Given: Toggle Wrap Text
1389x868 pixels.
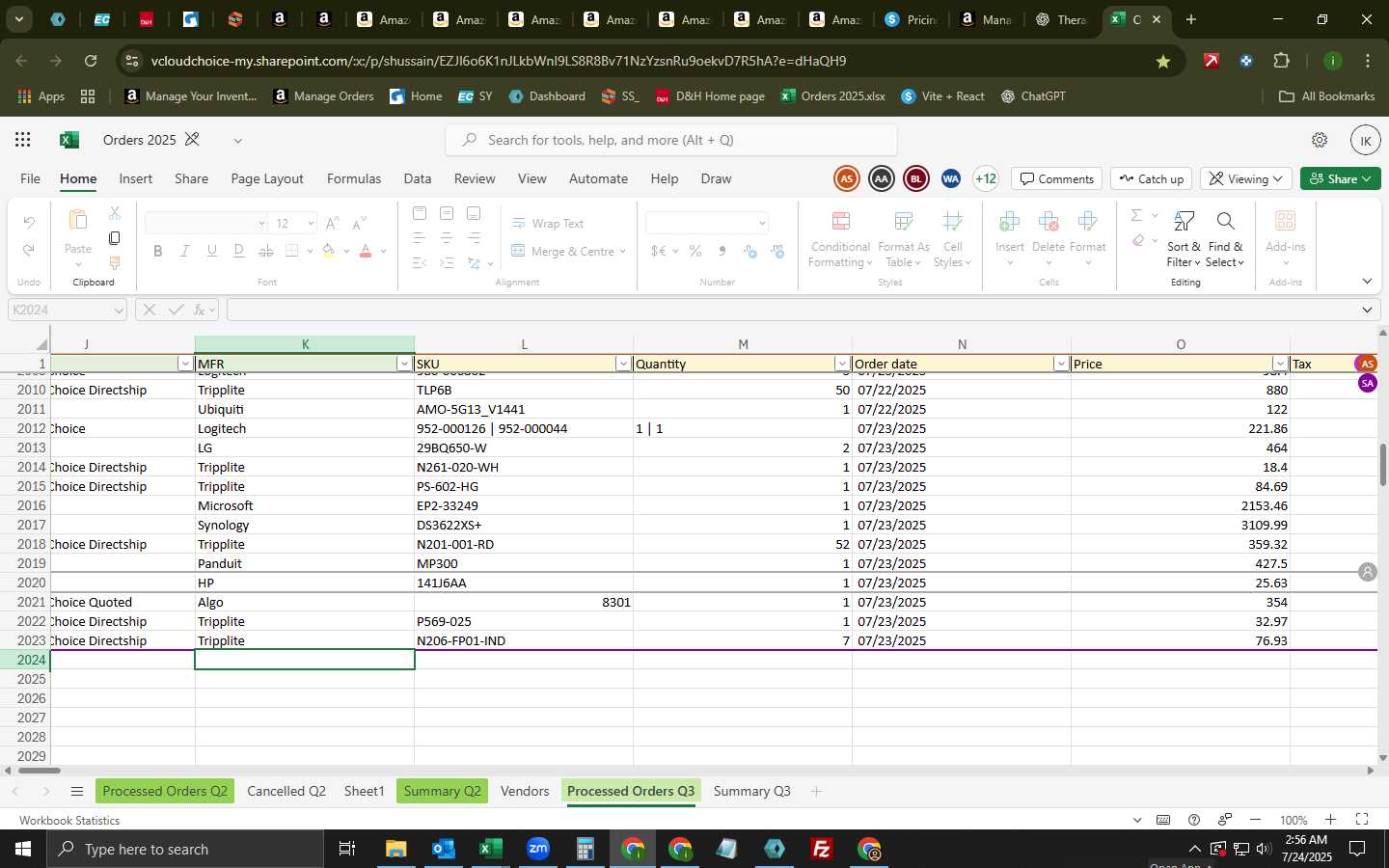Looking at the screenshot, I should tap(548, 223).
